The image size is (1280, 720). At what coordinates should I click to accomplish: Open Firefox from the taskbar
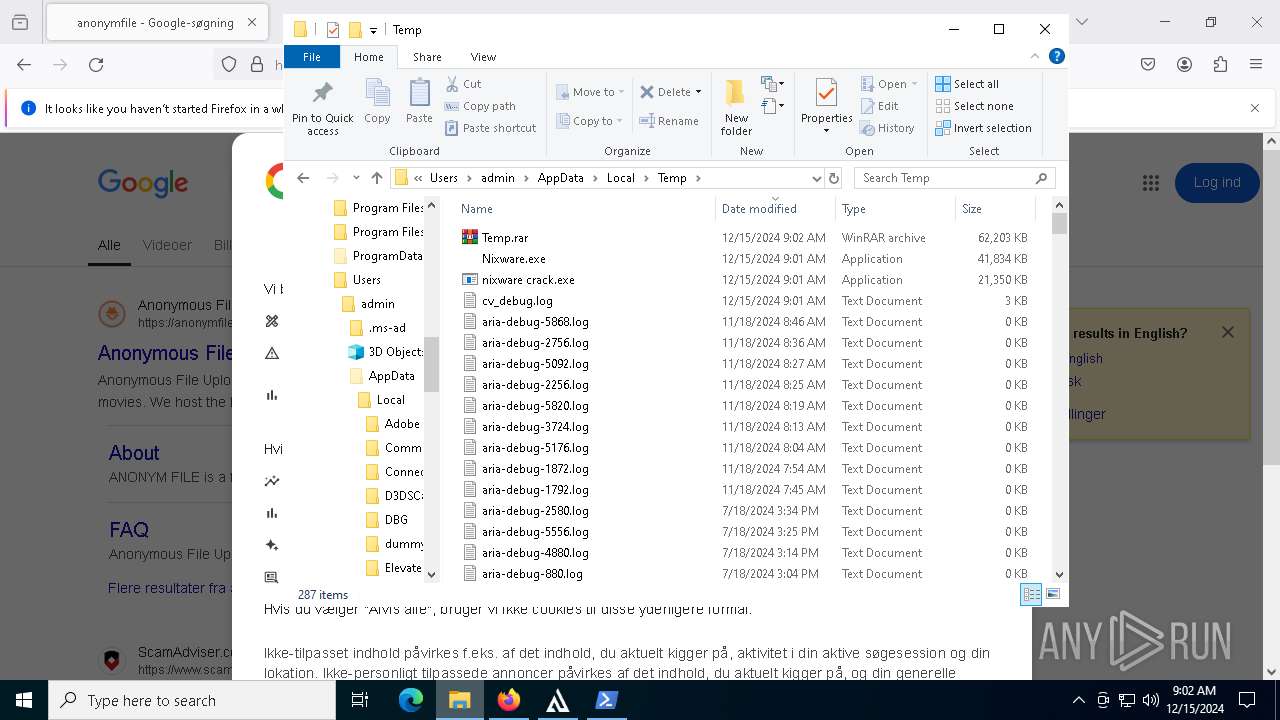(509, 700)
